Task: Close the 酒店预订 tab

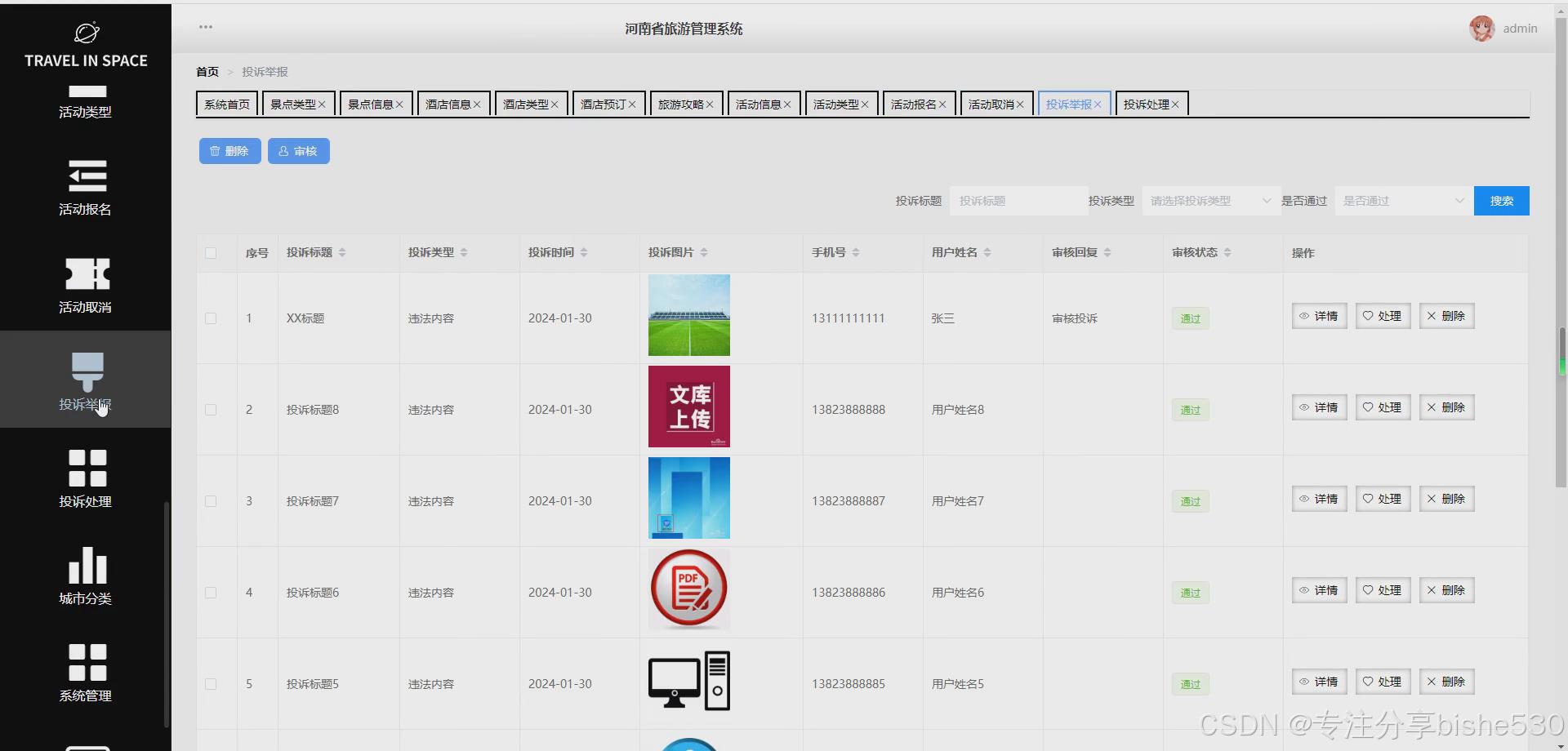Action: tap(632, 104)
